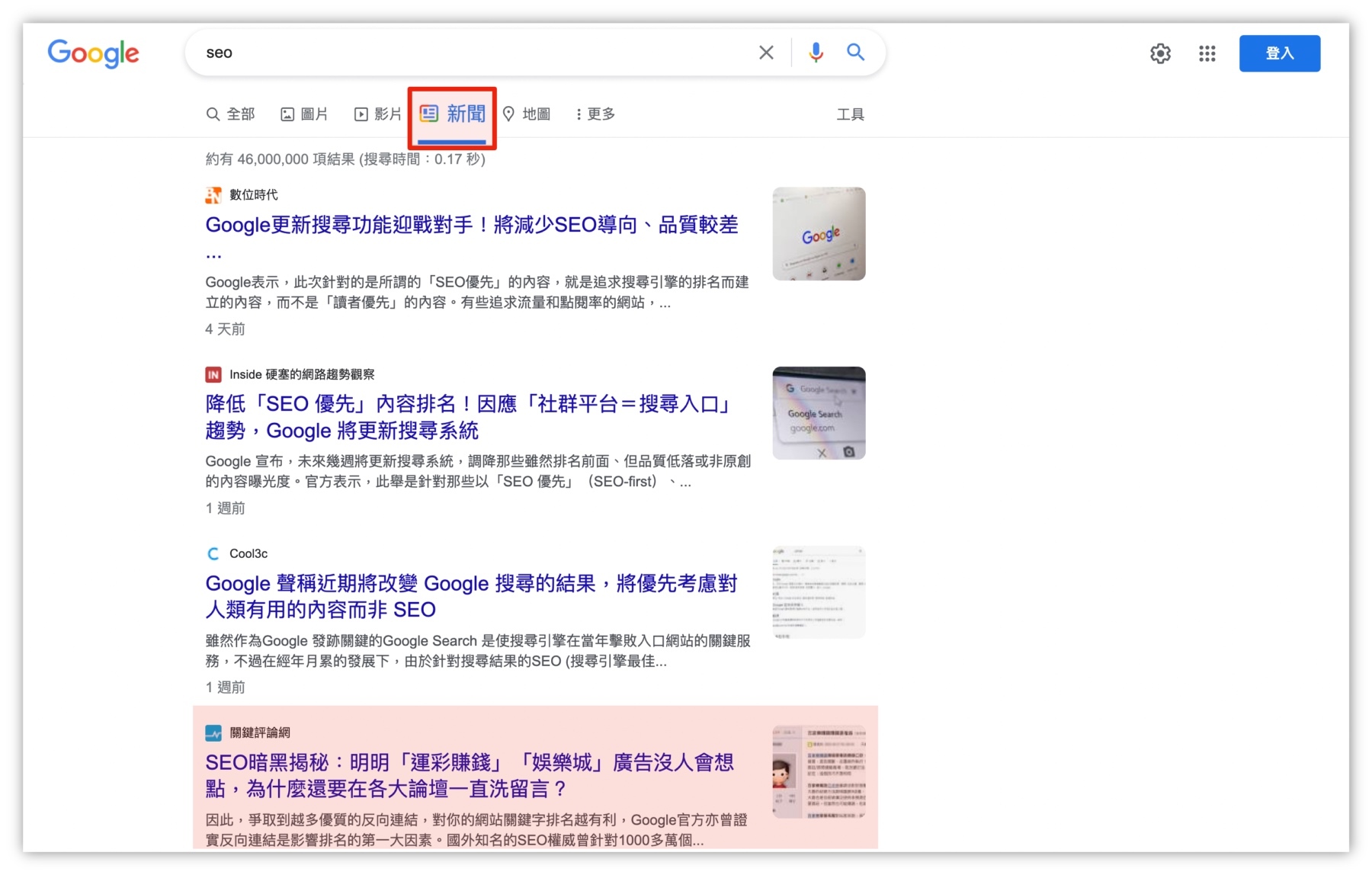The image size is (1372, 875).
Task: Click the Cool3c publisher icon
Action: coord(213,553)
